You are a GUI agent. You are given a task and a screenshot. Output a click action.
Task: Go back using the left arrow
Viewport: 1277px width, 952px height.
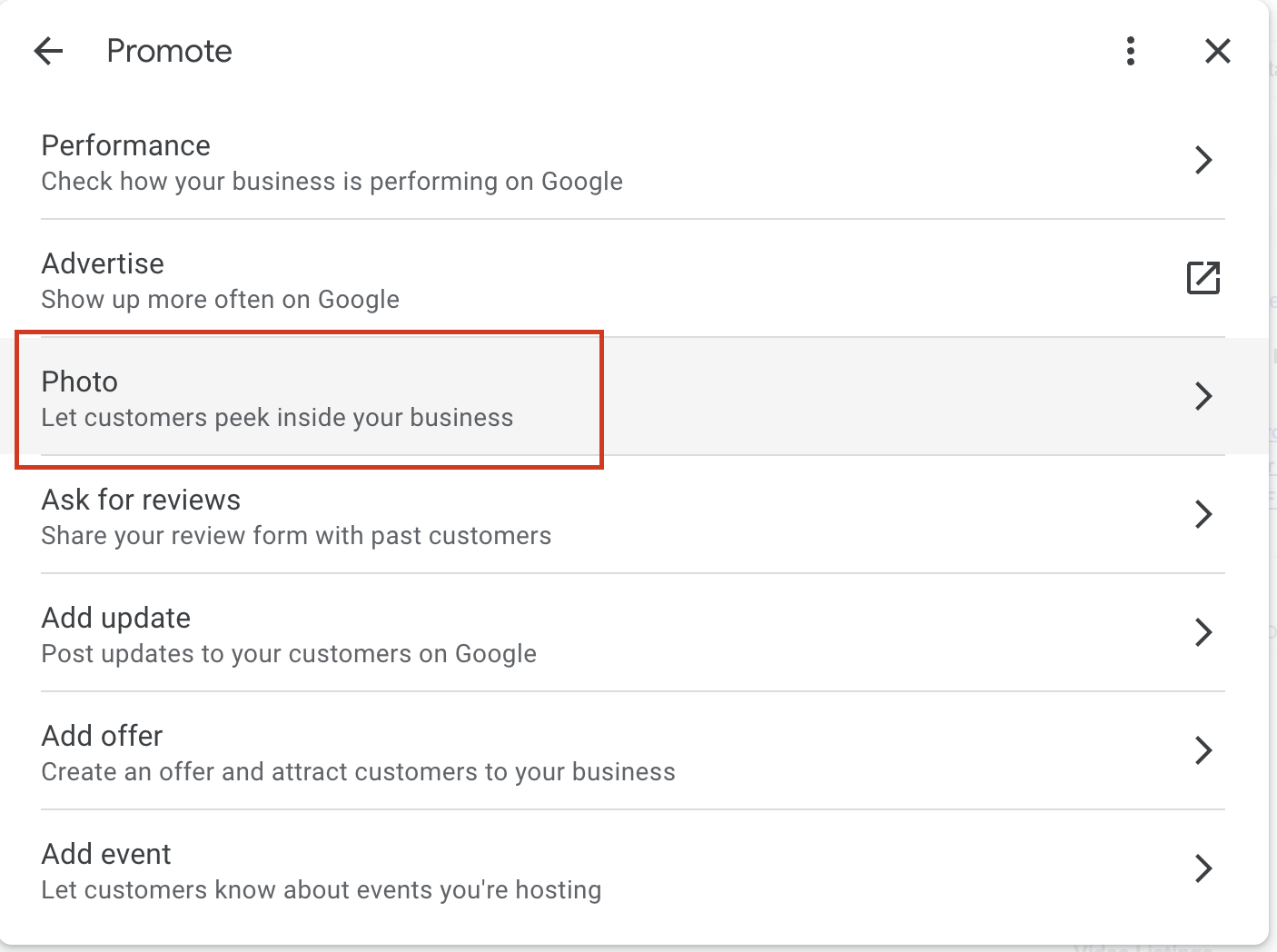(48, 51)
